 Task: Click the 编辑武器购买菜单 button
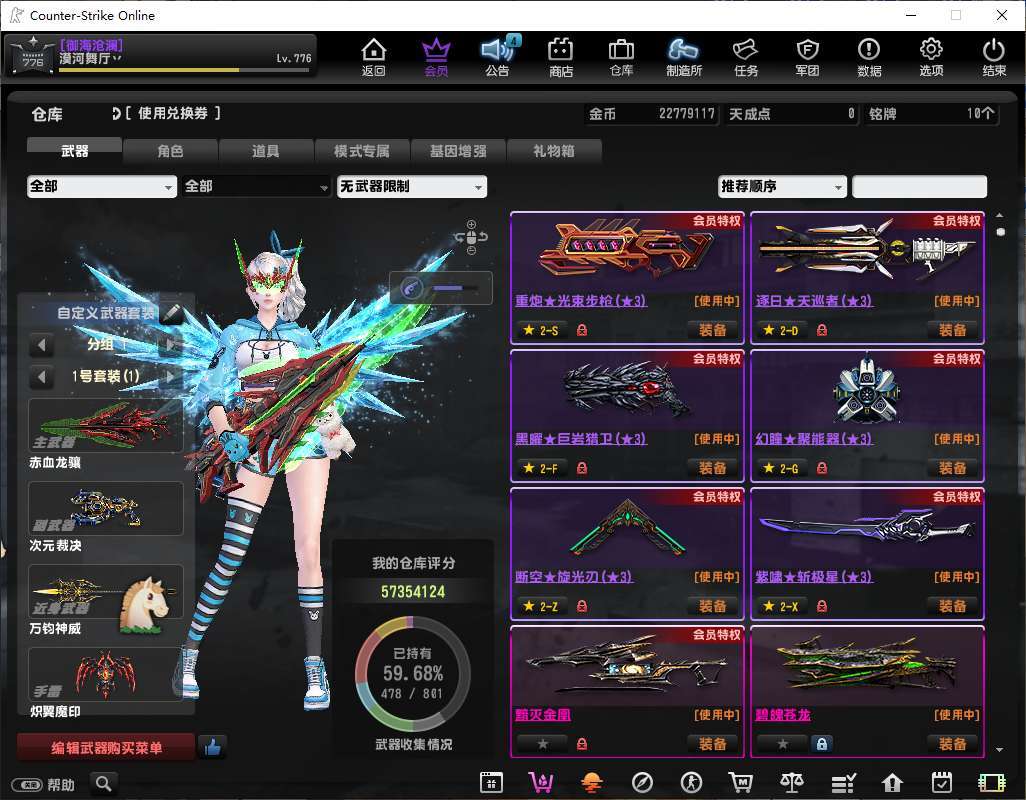[106, 747]
